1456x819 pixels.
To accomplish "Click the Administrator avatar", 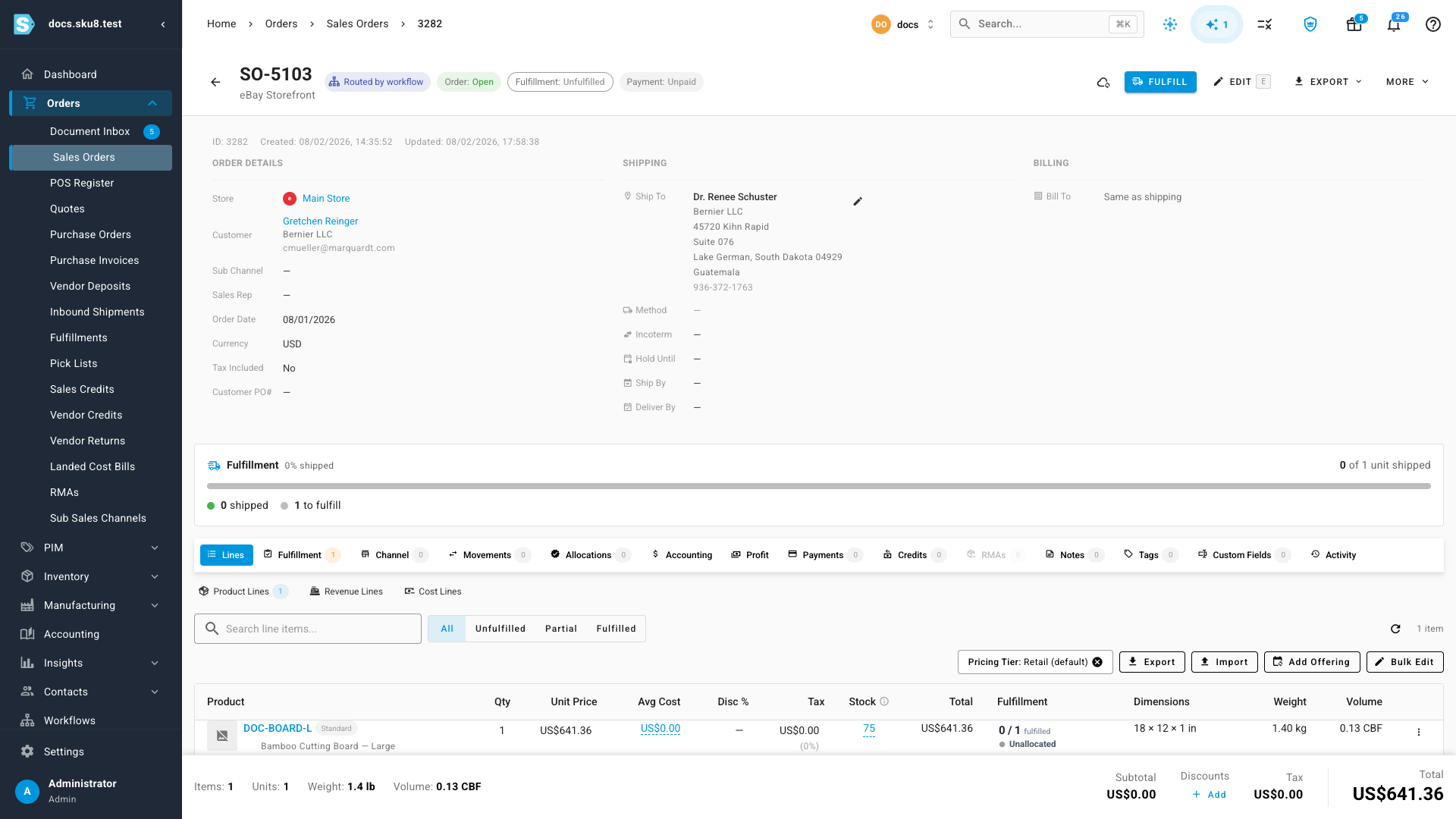I will click(x=27, y=791).
